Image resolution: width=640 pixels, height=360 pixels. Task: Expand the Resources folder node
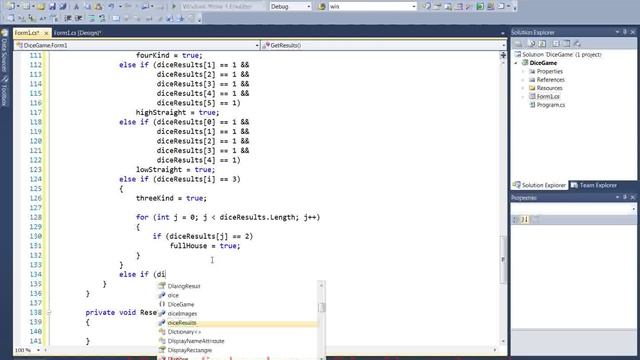[523, 88]
